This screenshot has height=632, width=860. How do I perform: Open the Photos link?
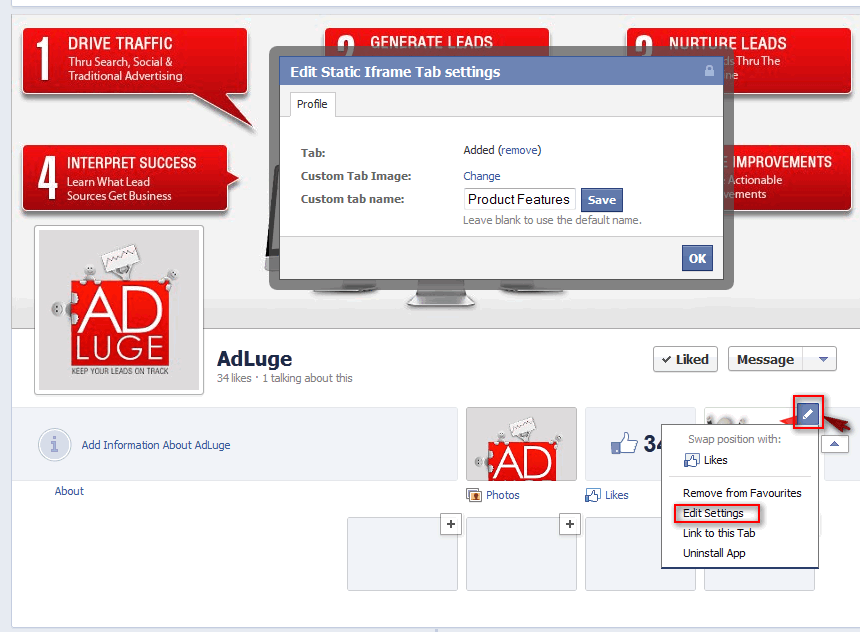[x=502, y=495]
